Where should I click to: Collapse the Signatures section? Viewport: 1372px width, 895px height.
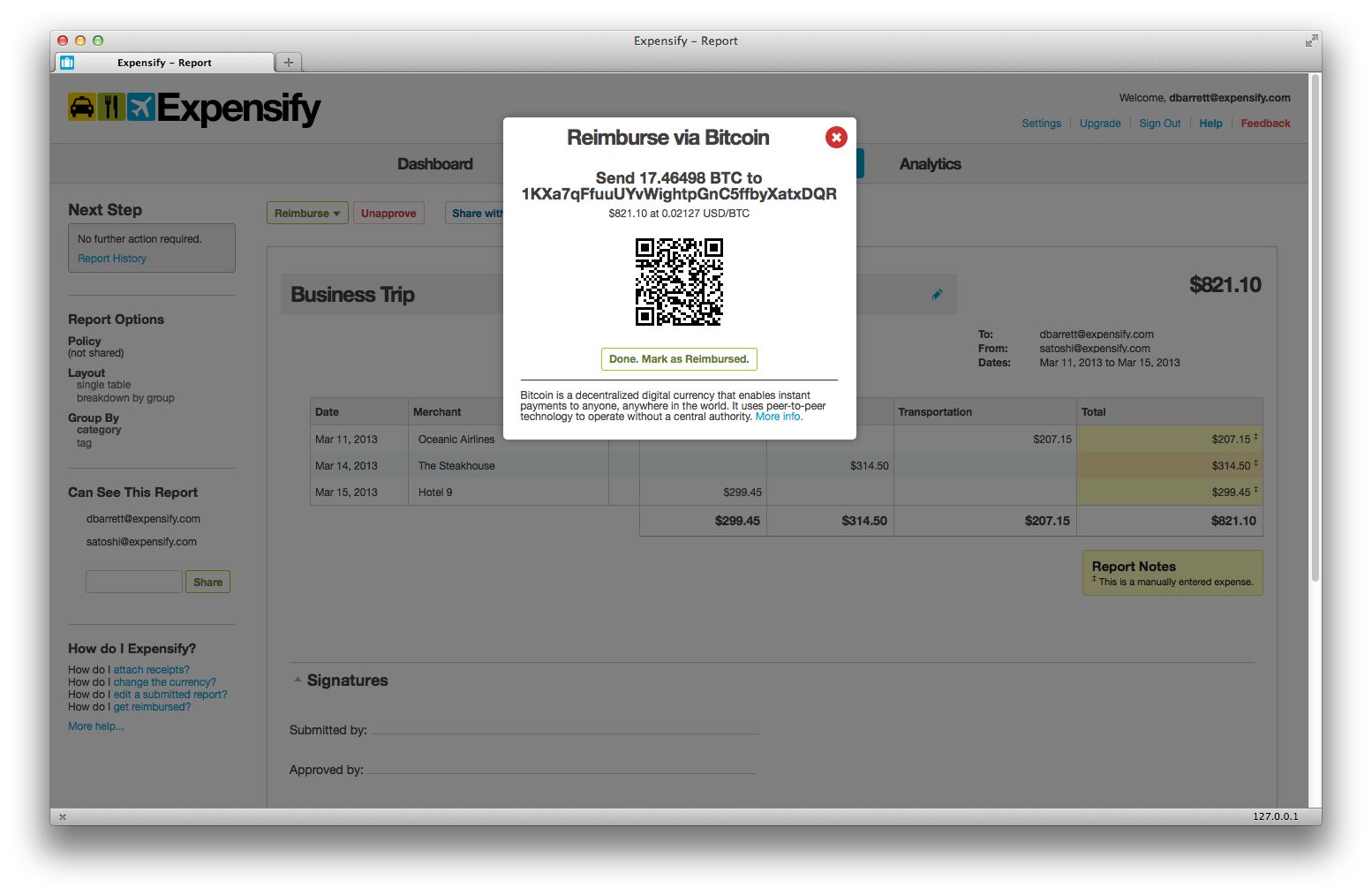298,680
